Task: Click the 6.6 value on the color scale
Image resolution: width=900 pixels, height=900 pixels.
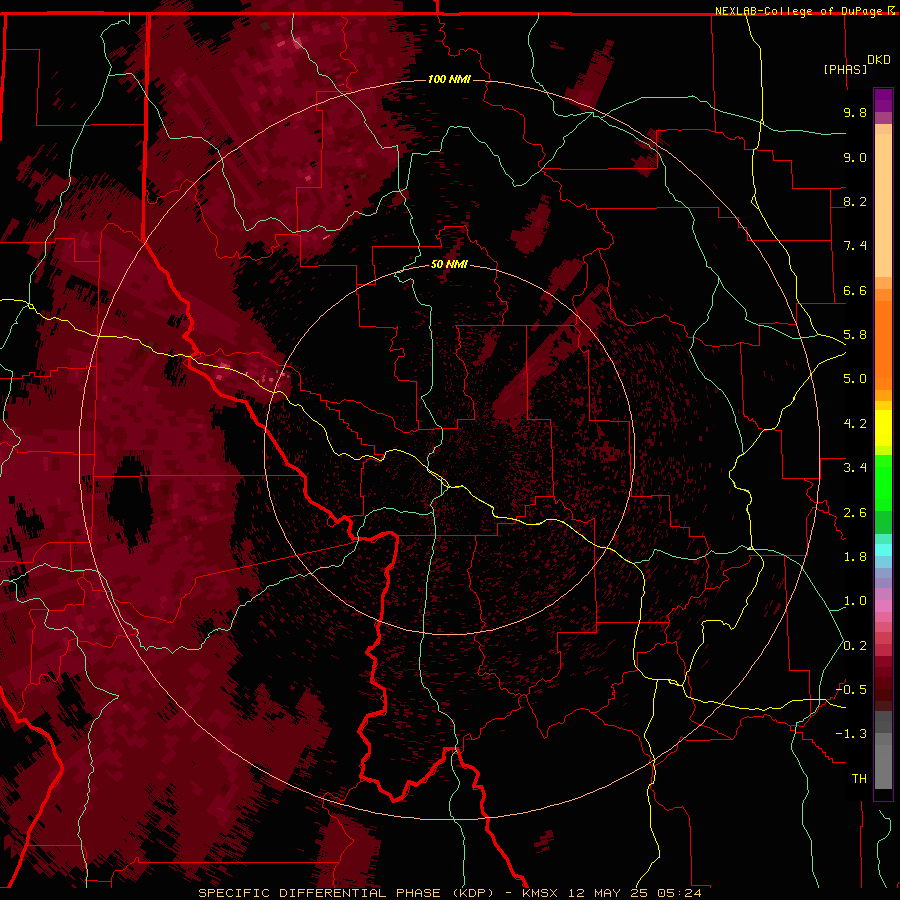Action: coord(855,290)
